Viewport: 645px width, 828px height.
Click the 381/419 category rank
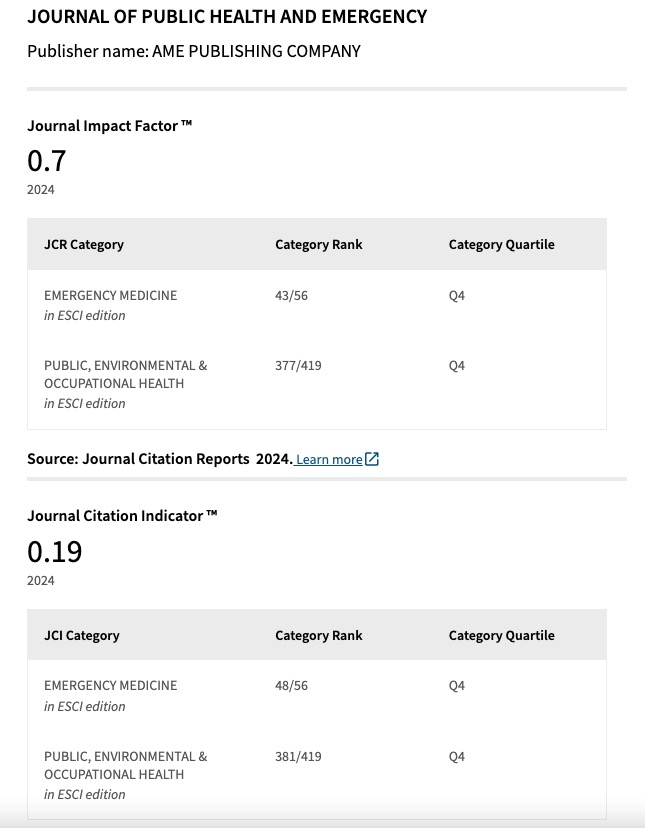click(x=298, y=757)
